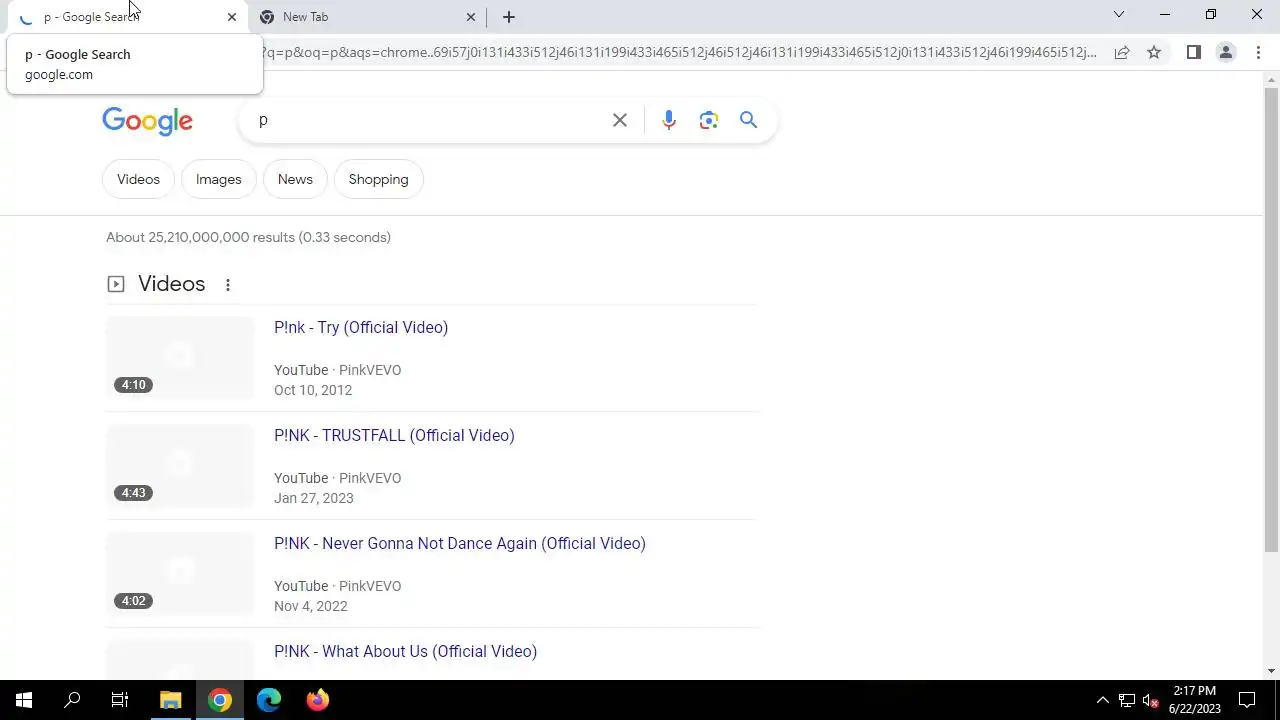Filter results by News
The height and width of the screenshot is (720, 1280).
[295, 179]
